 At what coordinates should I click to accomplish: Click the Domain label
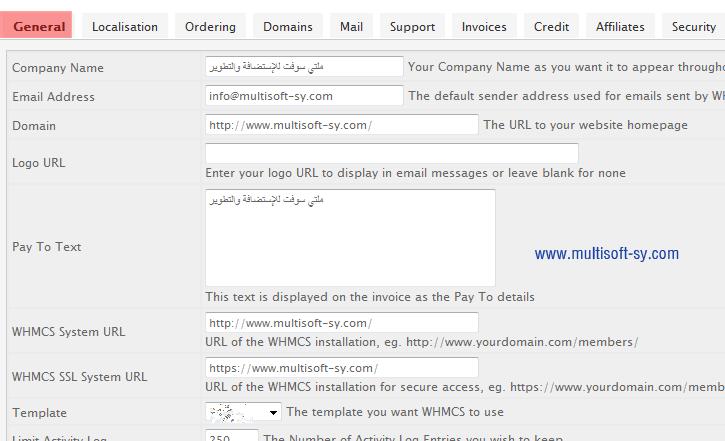pyautogui.click(x=34, y=126)
